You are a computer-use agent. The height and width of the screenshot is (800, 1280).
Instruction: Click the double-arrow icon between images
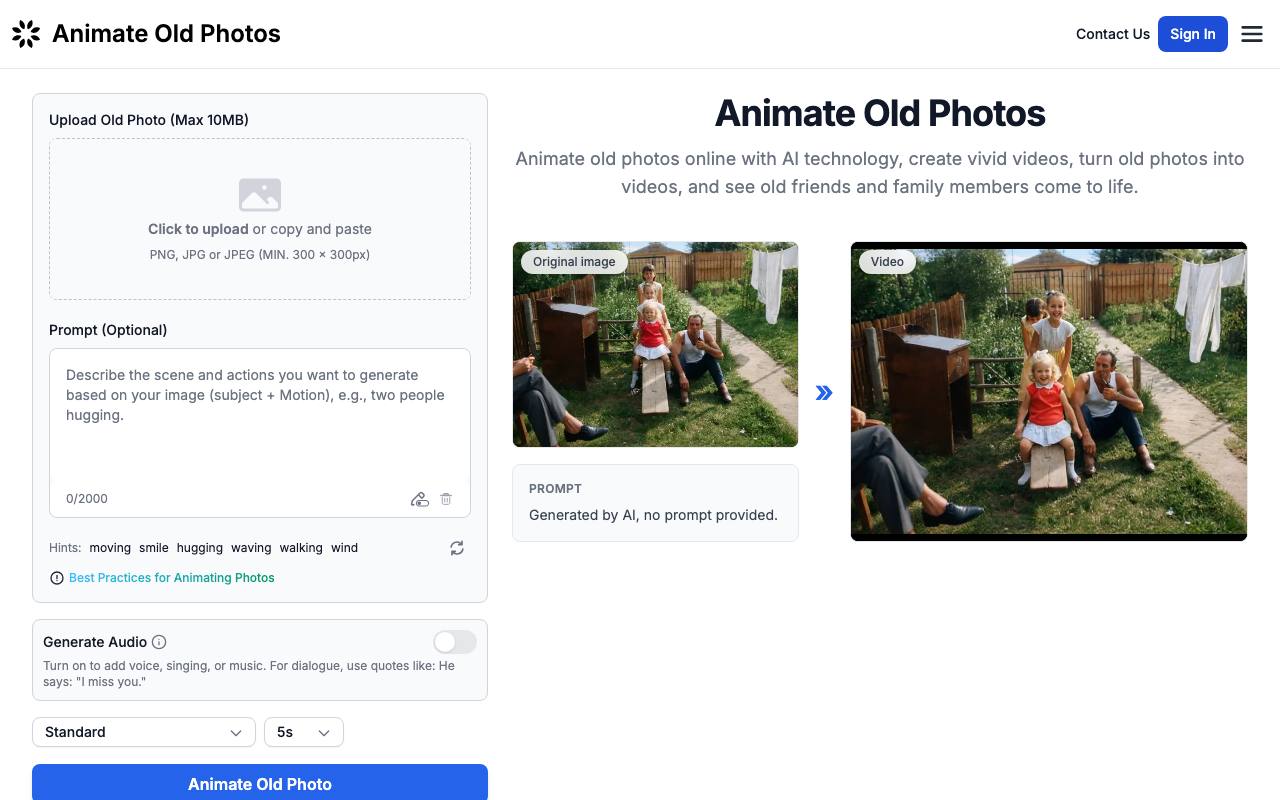coord(824,393)
